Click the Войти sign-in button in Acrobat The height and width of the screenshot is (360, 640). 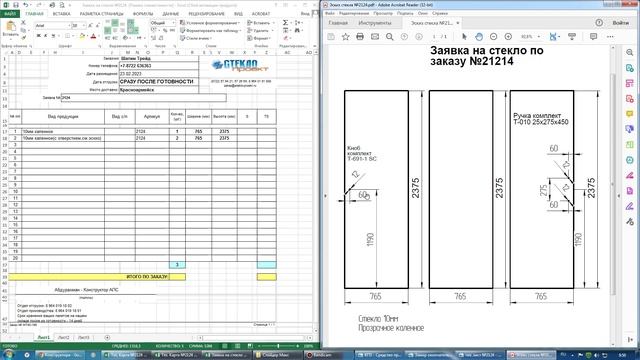(620, 23)
